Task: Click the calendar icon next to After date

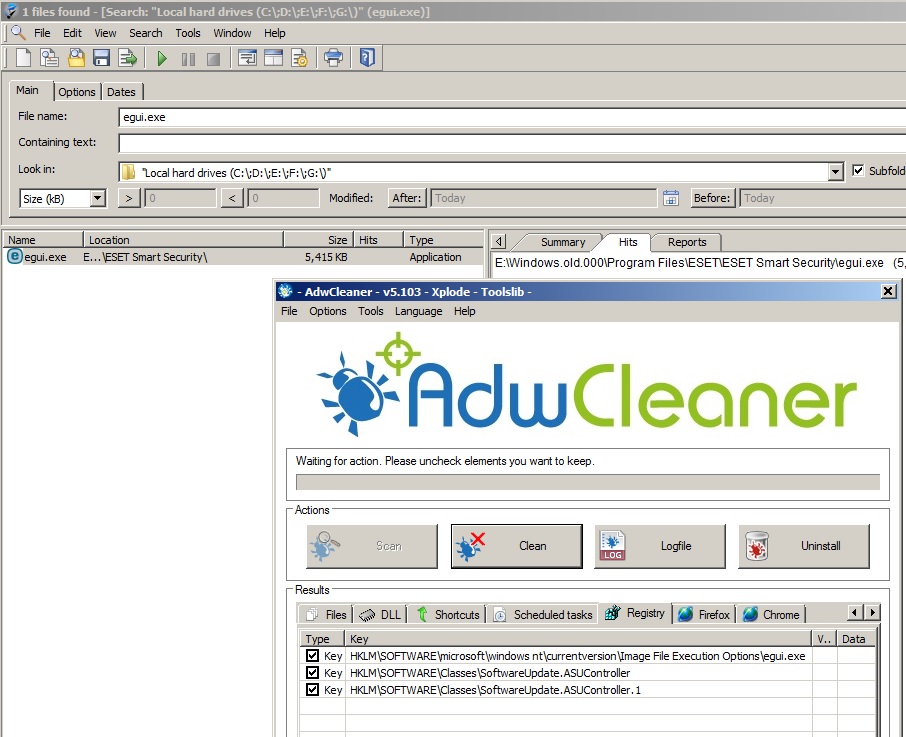Action: pos(670,198)
